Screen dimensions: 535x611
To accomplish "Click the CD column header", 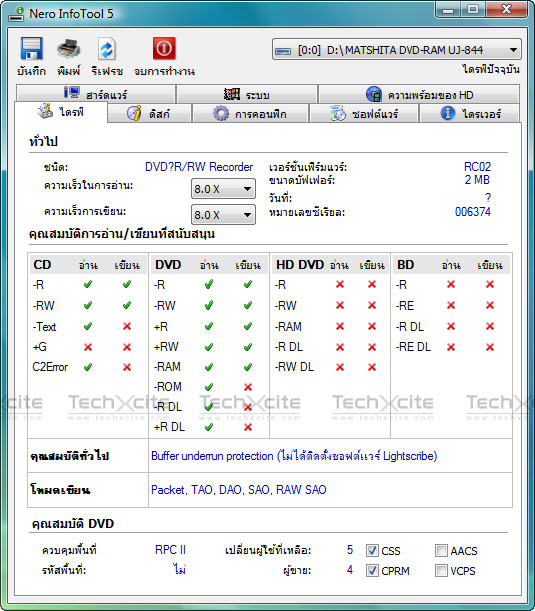I will [x=42, y=265].
